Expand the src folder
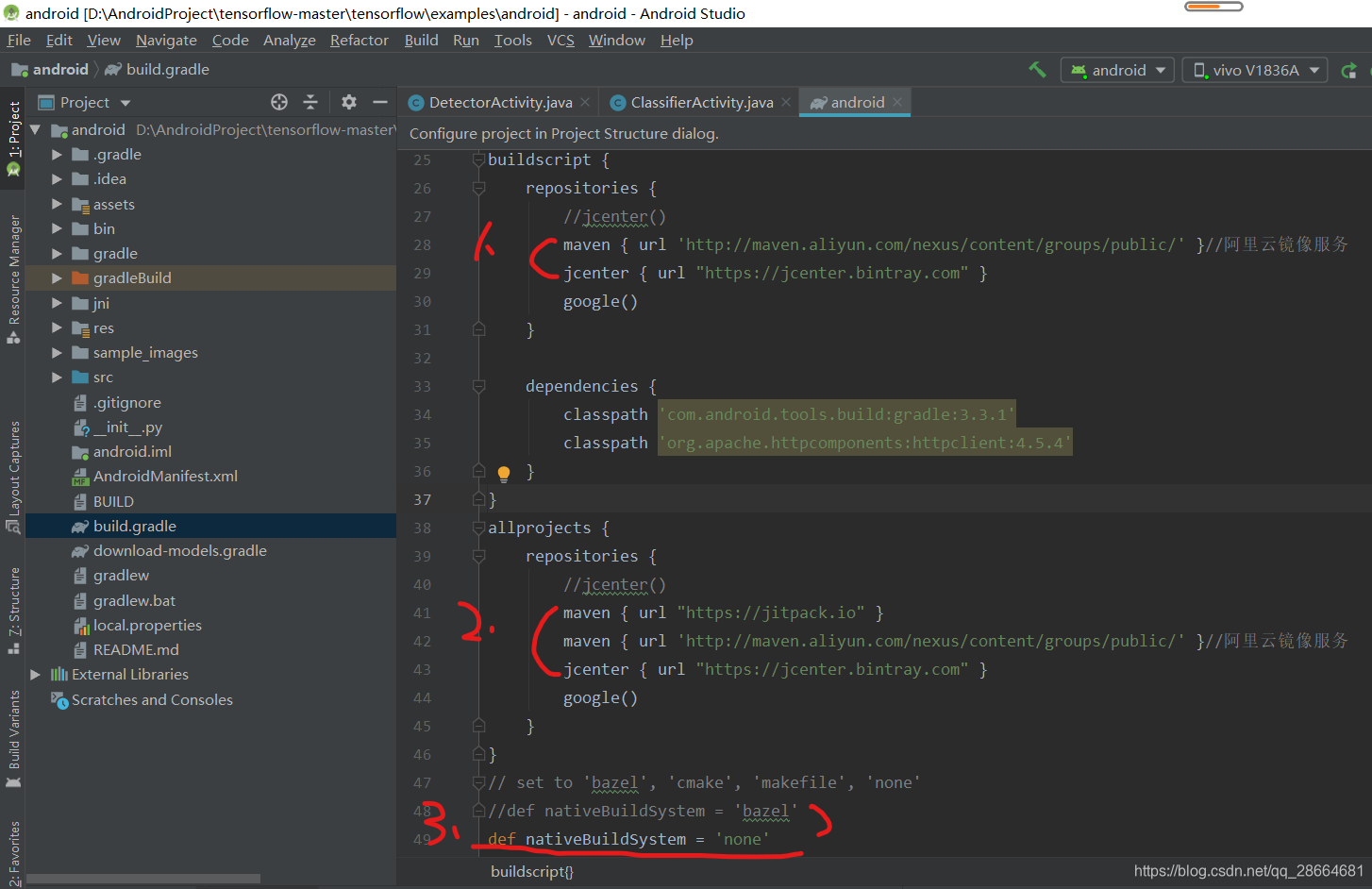Image resolution: width=1372 pixels, height=889 pixels. coord(57,377)
